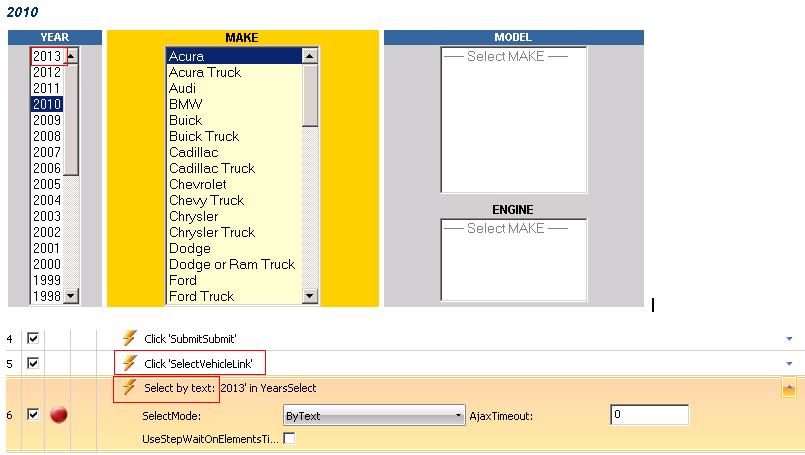Viewport: 805px width, 455px height.
Task: Click MAKE list scroll-down arrow
Action: tap(310, 296)
